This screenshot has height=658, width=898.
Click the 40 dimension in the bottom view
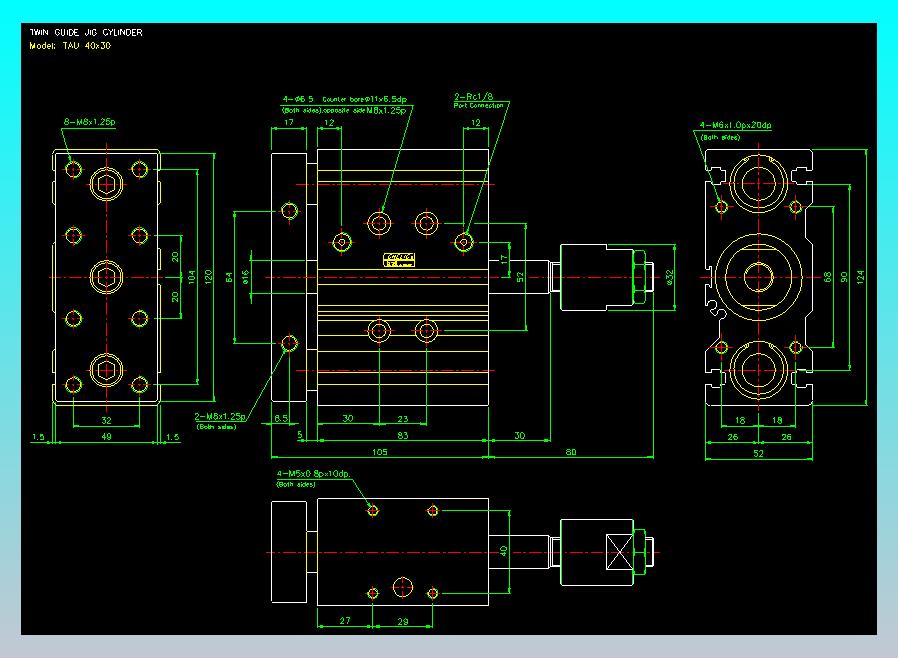[x=504, y=550]
